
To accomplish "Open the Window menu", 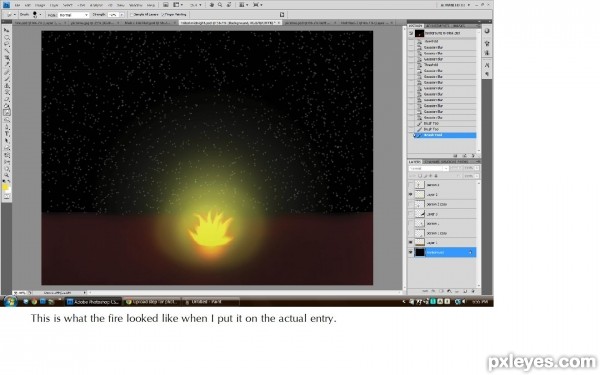I will [135, 5].
